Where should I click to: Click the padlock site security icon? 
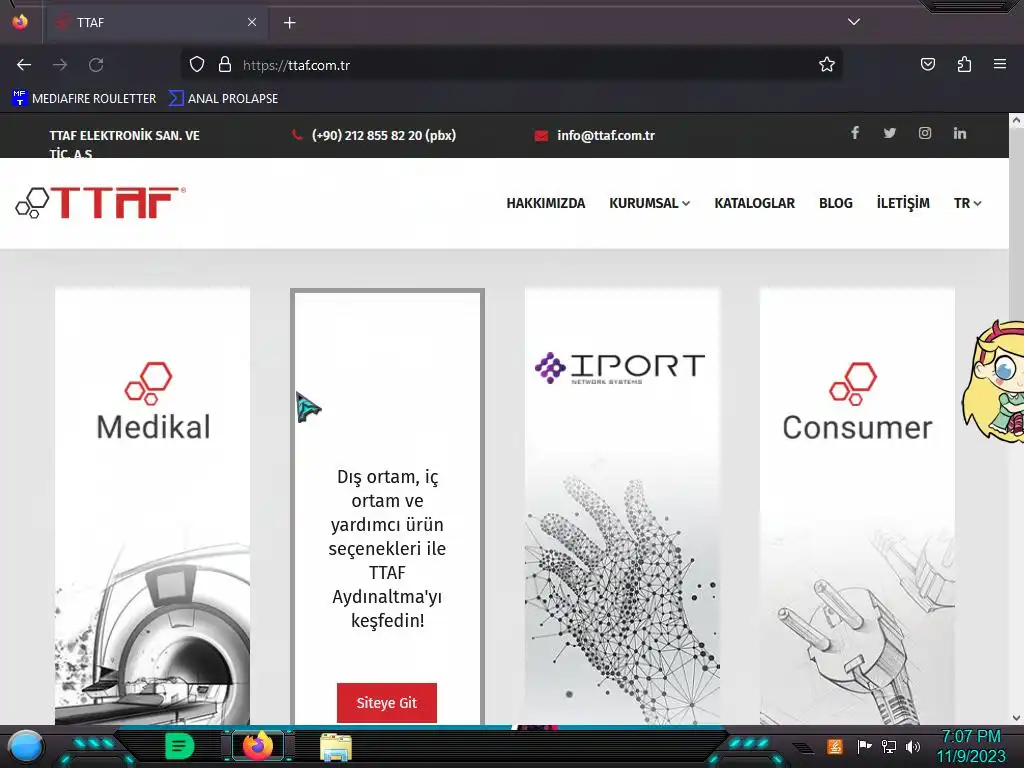coord(225,65)
